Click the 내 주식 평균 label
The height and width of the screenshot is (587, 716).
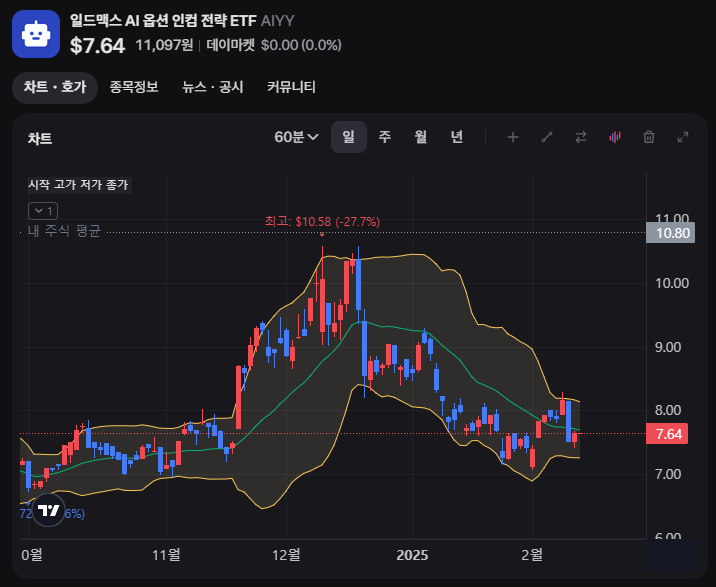[64, 231]
